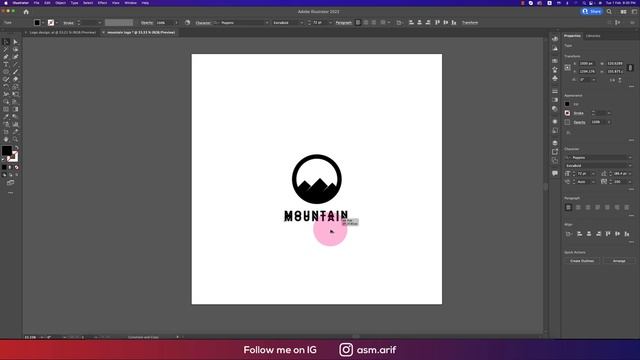Select the Magic Wand tool
The width and height of the screenshot is (640, 360).
[6, 49]
